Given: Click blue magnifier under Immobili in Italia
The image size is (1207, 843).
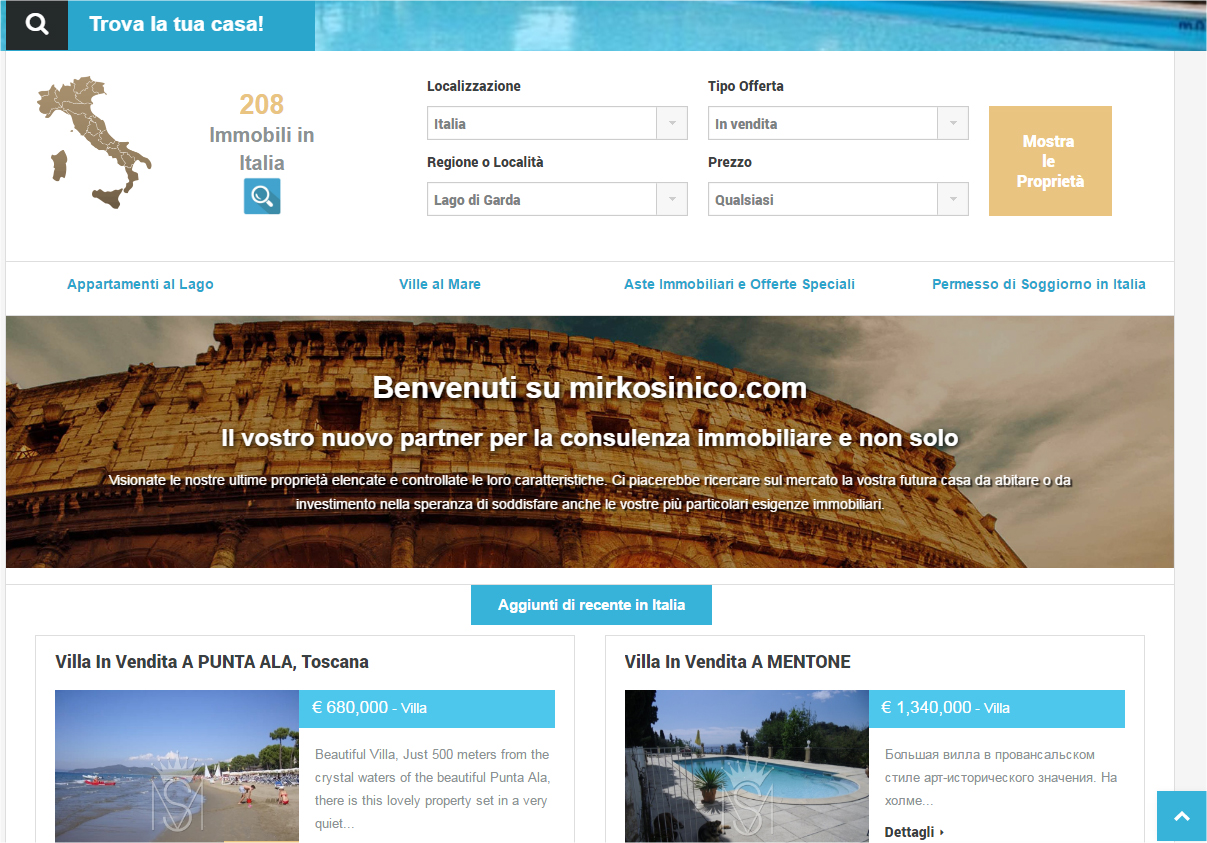Looking at the screenshot, I should pyautogui.click(x=262, y=196).
